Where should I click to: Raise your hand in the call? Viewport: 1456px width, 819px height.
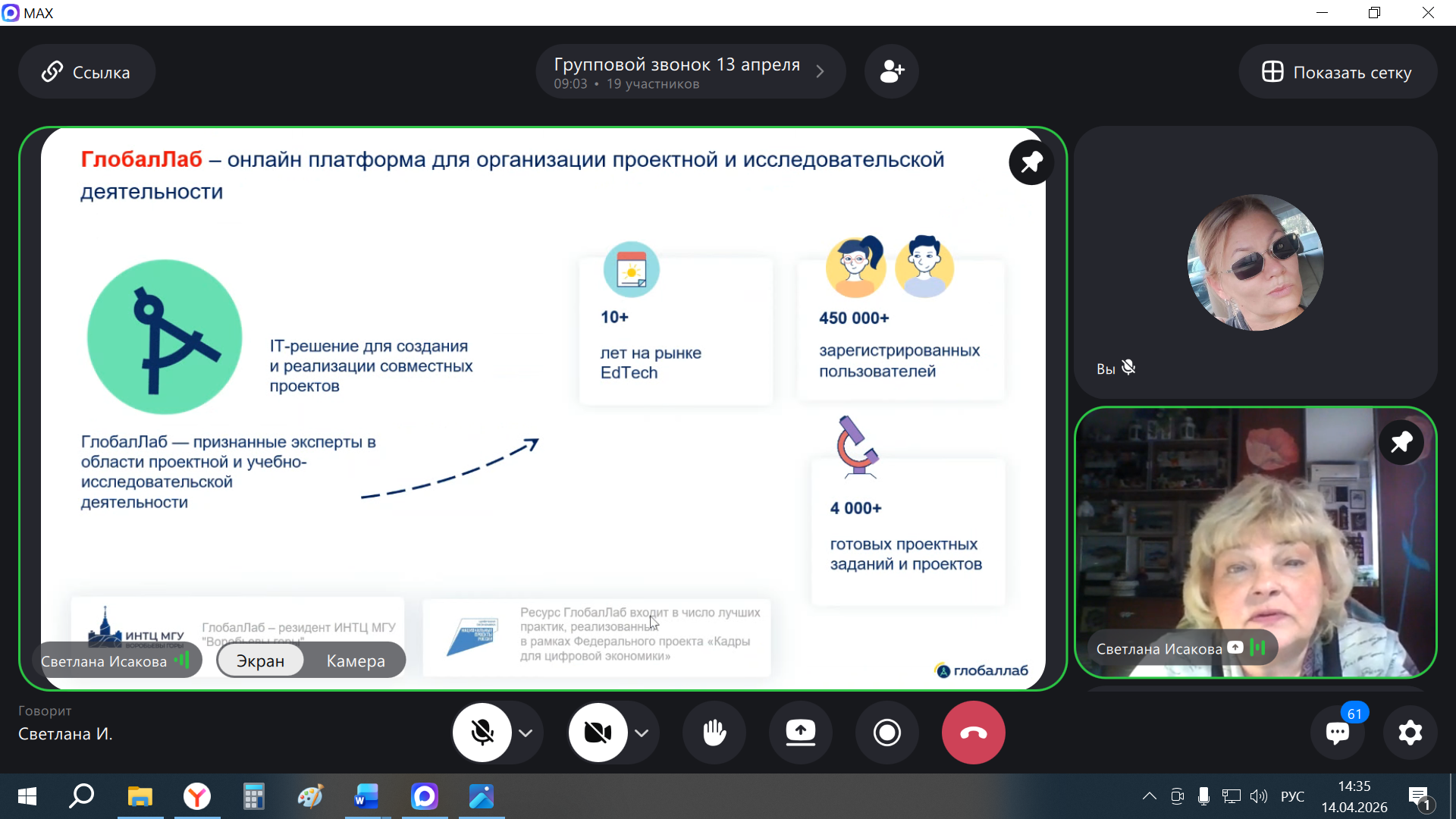click(x=714, y=733)
